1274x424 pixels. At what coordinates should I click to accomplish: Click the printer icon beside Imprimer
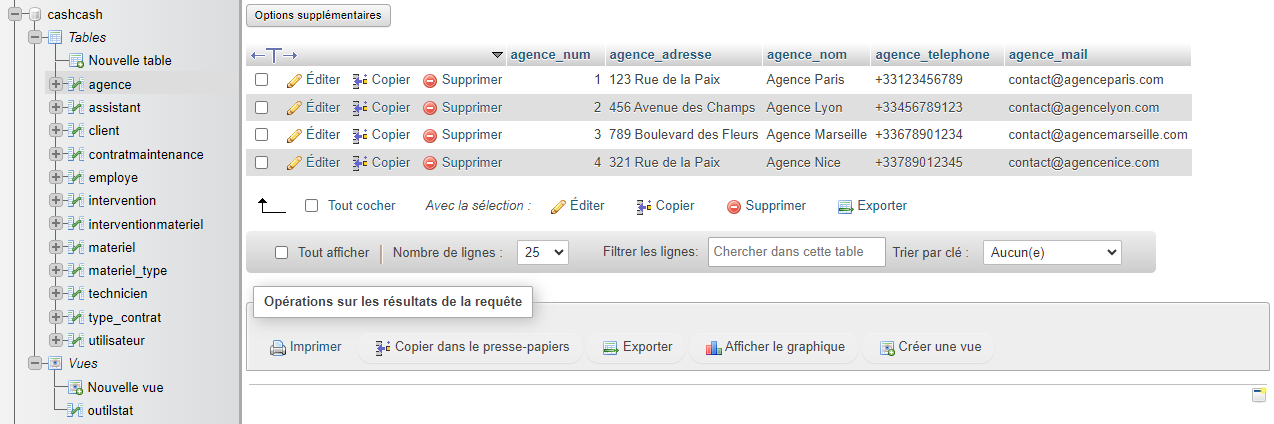[278, 348]
